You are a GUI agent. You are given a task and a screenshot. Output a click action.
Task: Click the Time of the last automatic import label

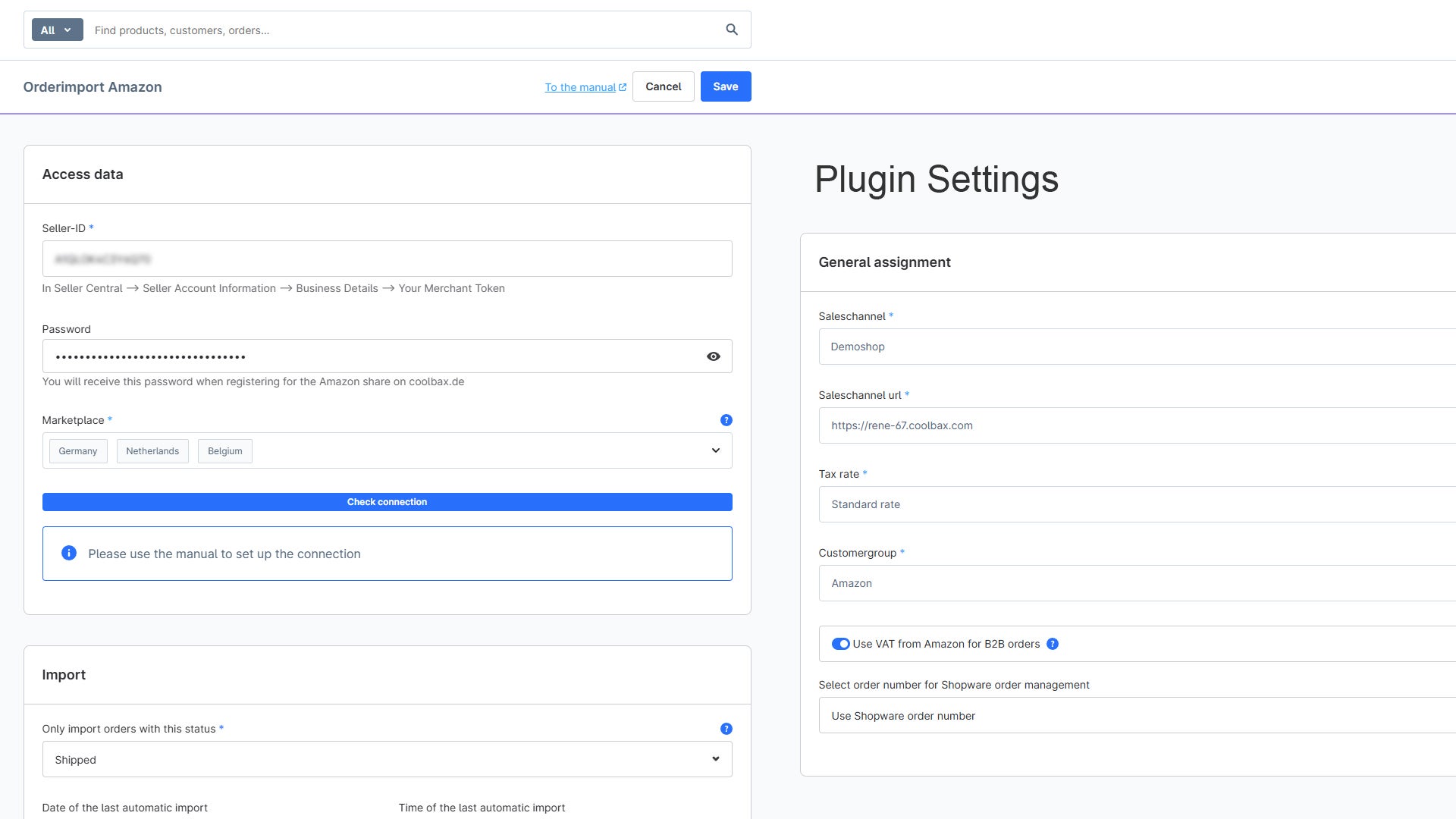tap(482, 808)
